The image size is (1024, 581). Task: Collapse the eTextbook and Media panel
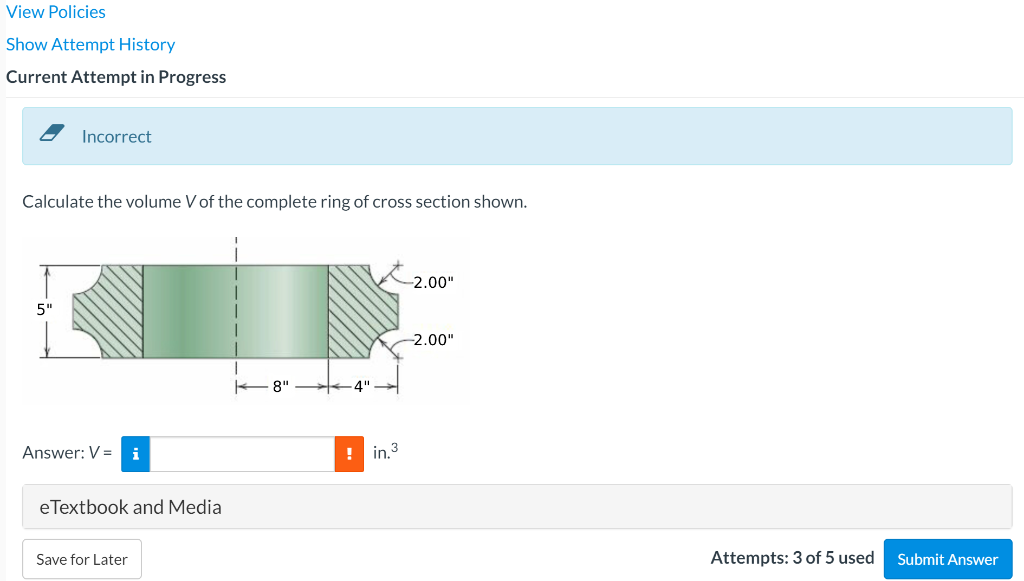tap(130, 507)
